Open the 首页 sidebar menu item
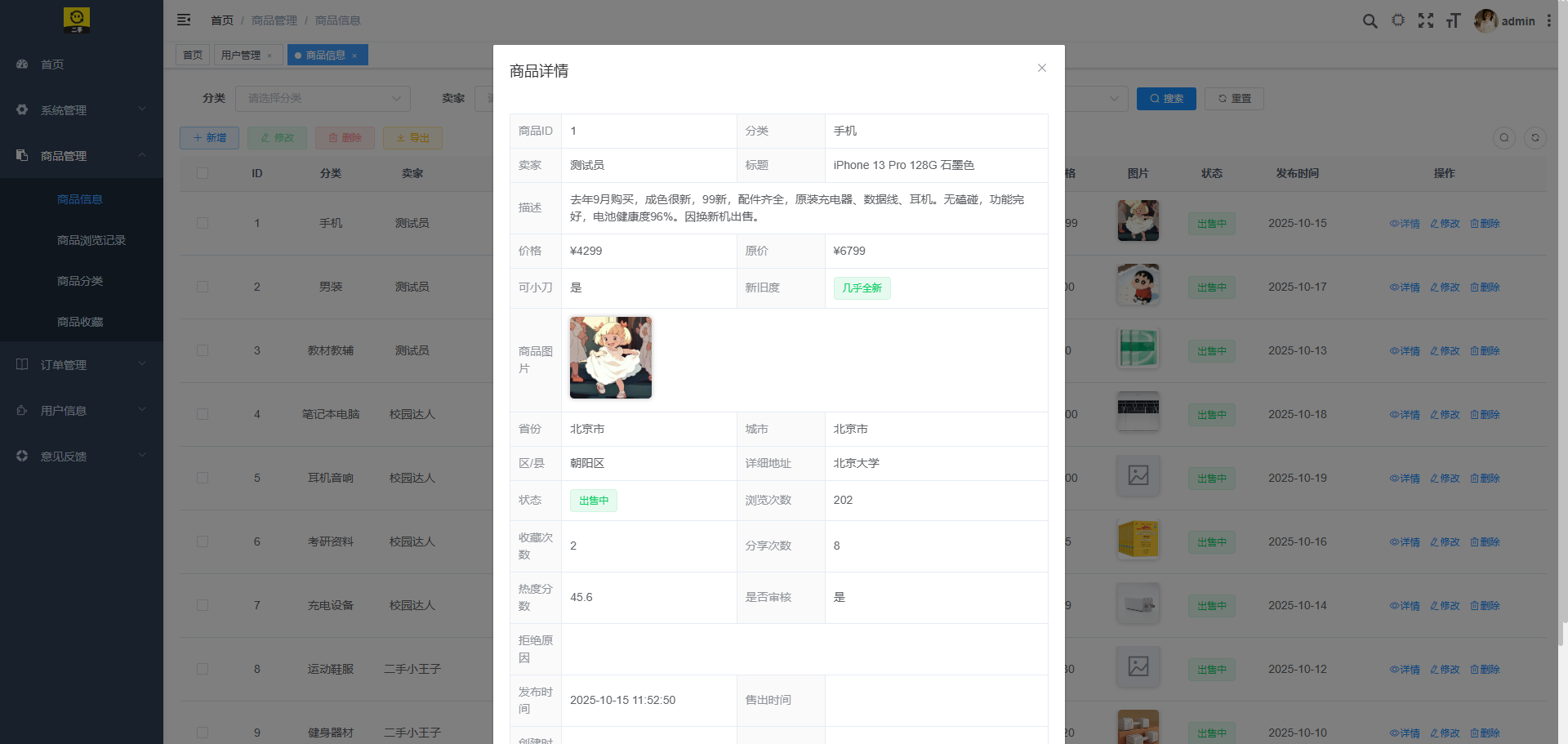Screen dimensions: 1568x744 [x=82, y=64]
